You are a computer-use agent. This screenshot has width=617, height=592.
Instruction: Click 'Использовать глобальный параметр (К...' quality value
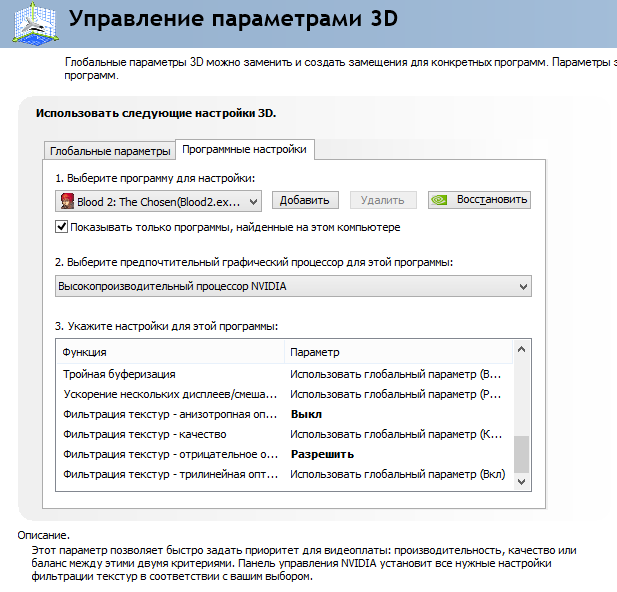(396, 434)
